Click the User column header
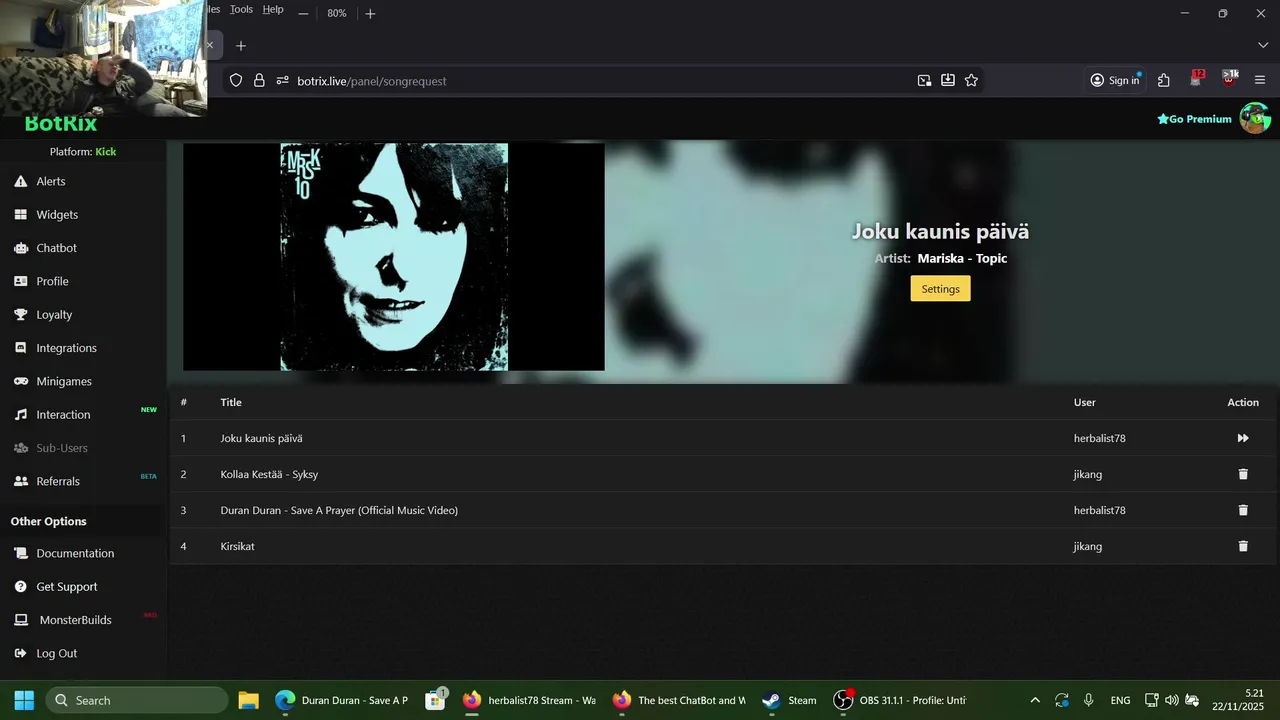The image size is (1280, 720). click(x=1085, y=402)
